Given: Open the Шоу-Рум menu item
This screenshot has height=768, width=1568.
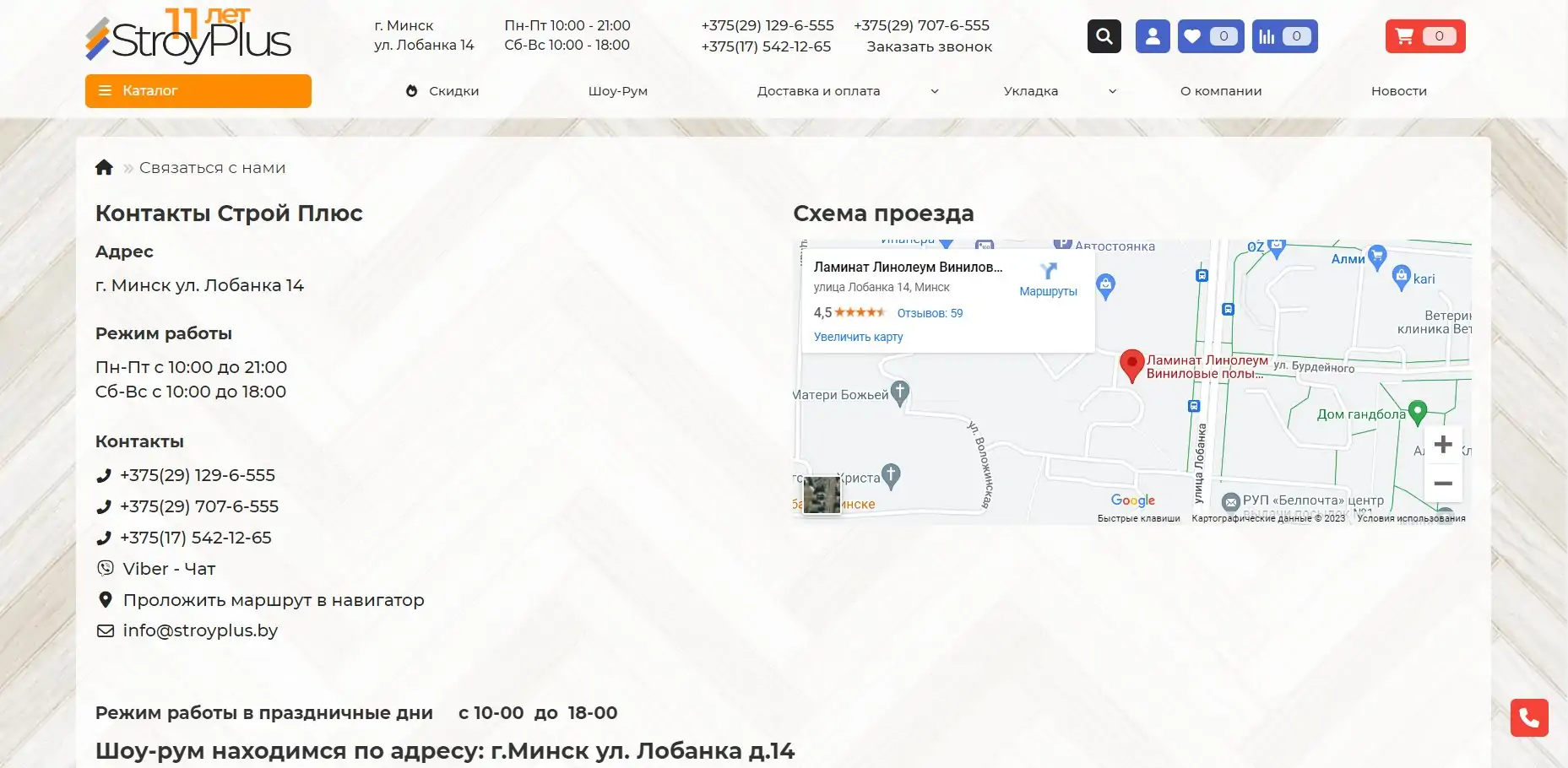Looking at the screenshot, I should click(x=617, y=91).
